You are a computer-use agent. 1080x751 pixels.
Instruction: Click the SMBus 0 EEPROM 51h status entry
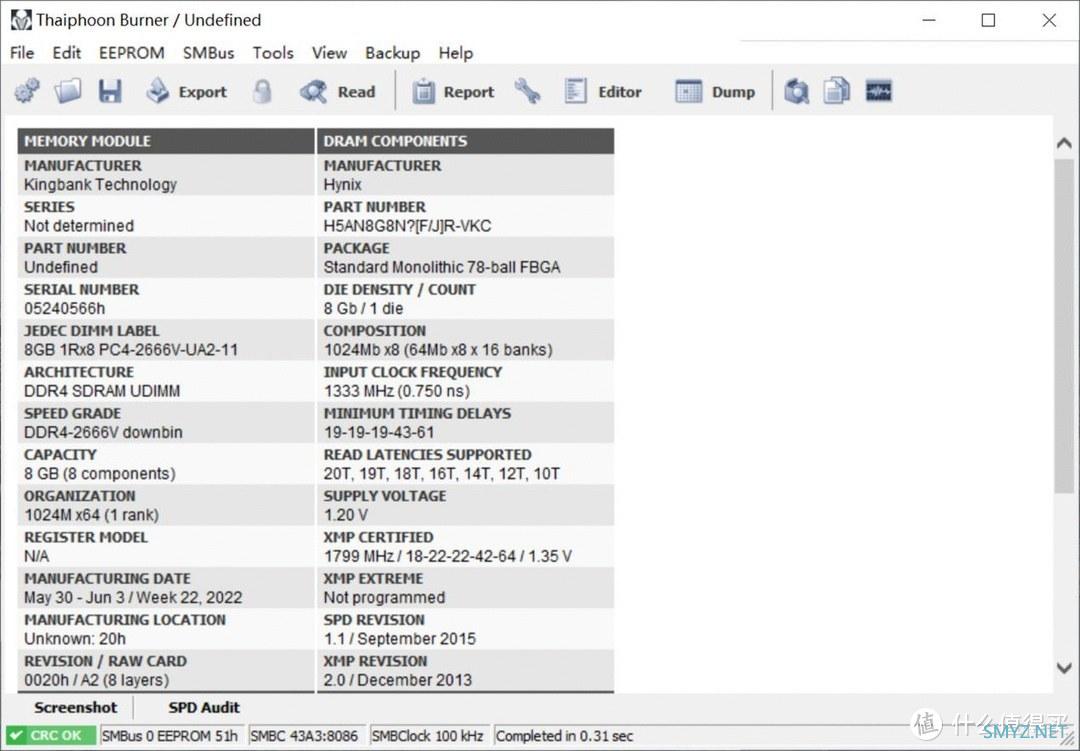(169, 736)
